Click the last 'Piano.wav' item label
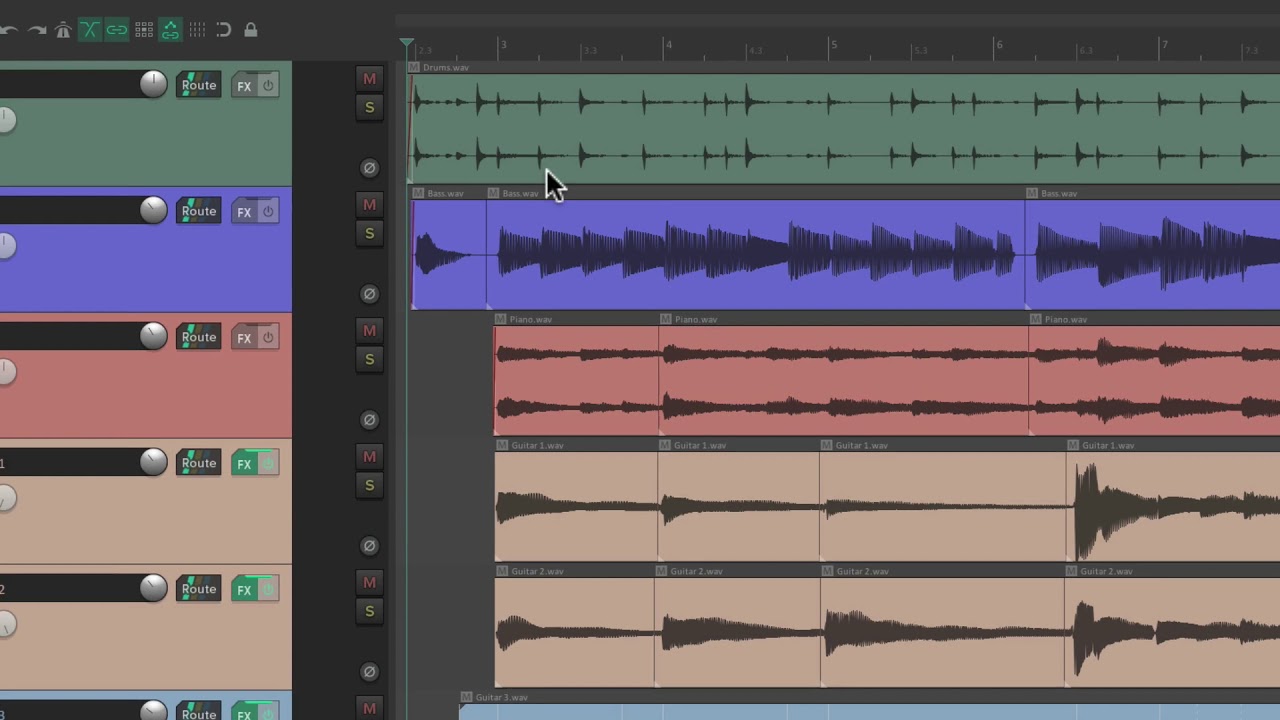 tap(1065, 320)
